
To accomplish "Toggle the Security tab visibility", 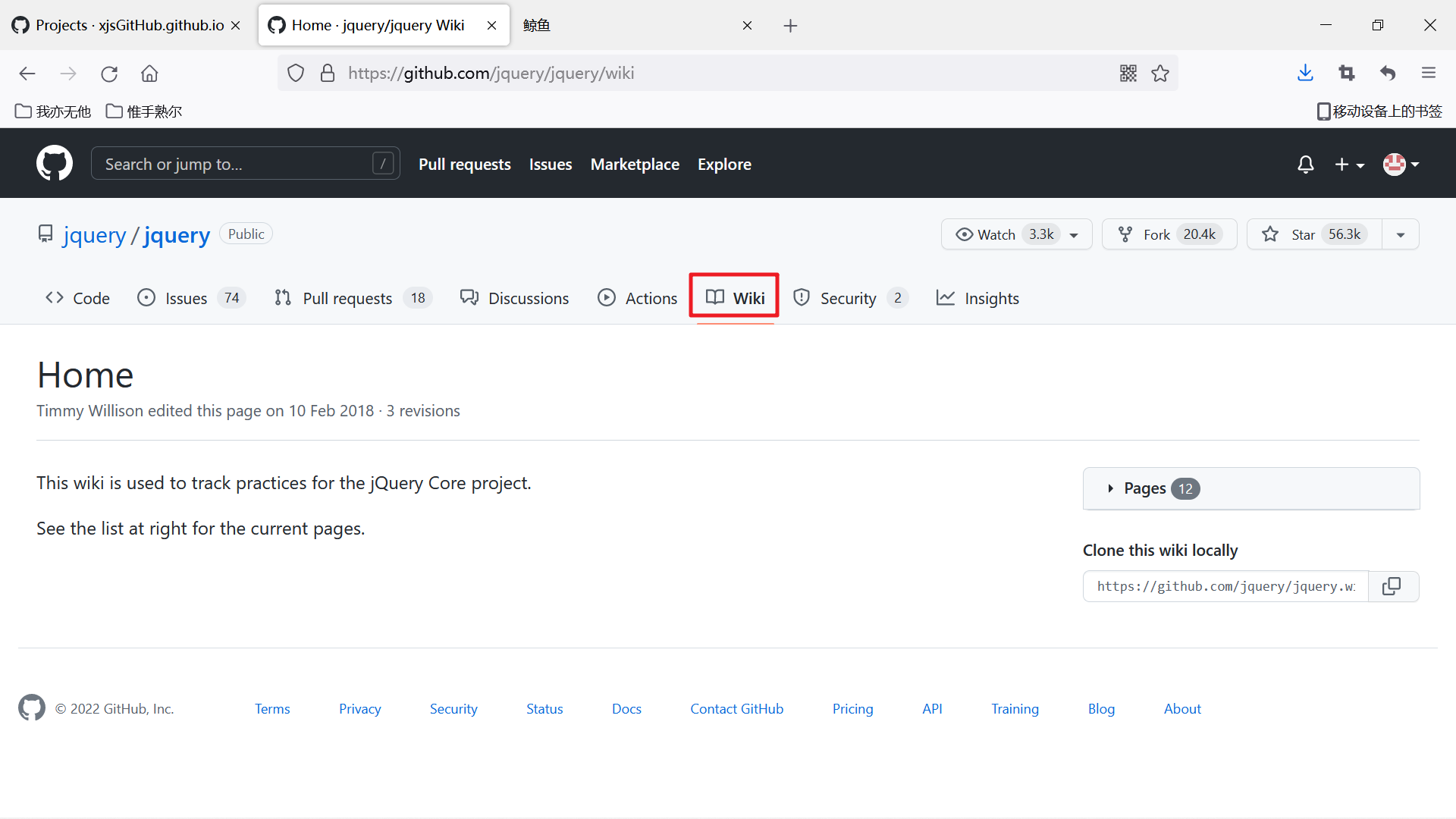I will 848,297.
